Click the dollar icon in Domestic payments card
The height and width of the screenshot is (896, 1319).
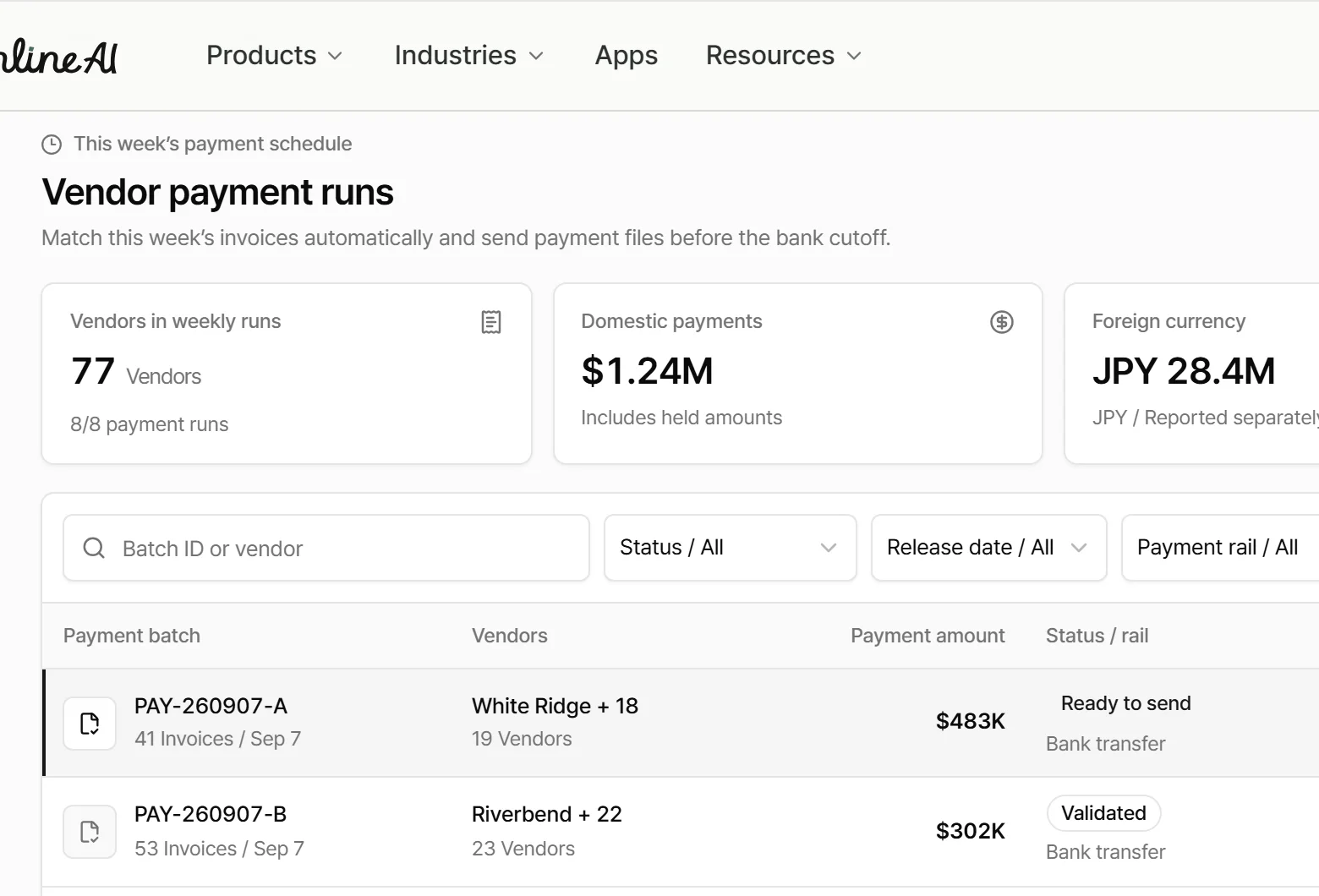(x=1002, y=322)
